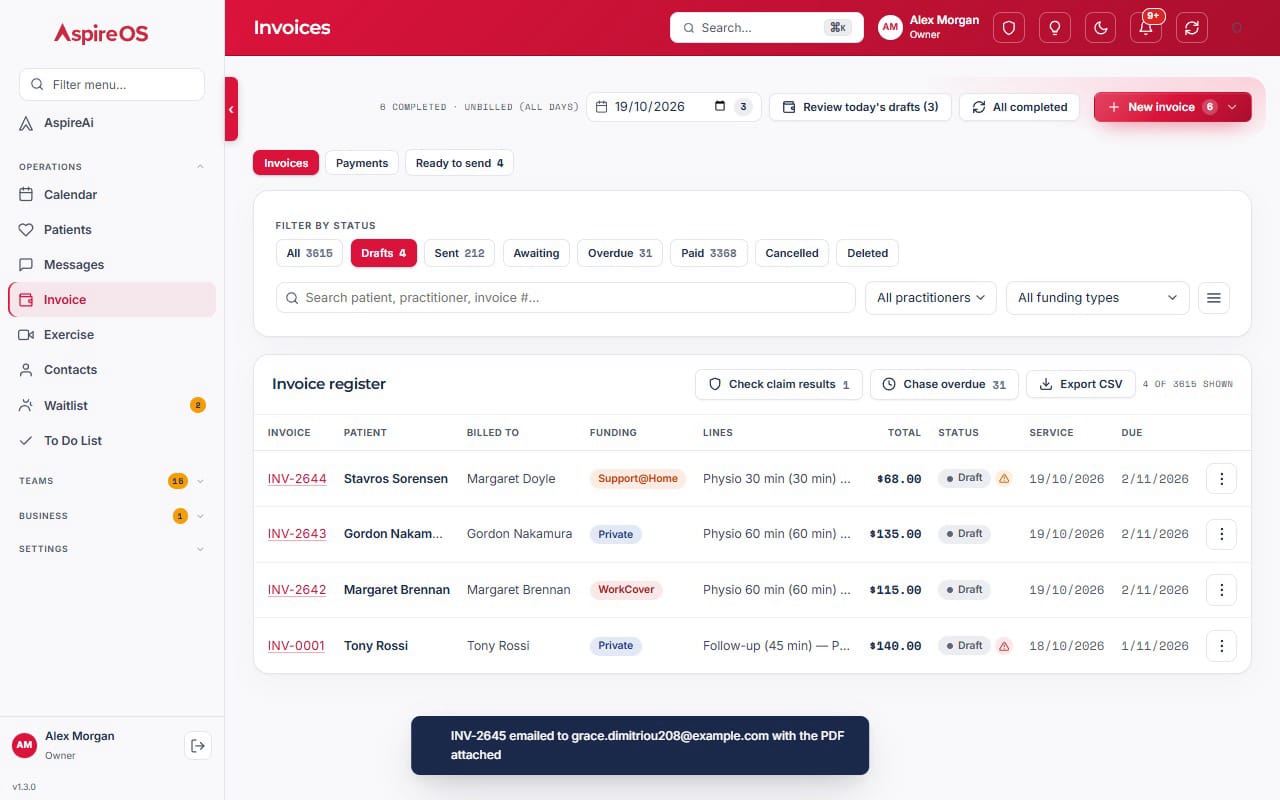Click the sync refresh icon in header
Viewport: 1280px width, 800px height.
coord(1192,28)
